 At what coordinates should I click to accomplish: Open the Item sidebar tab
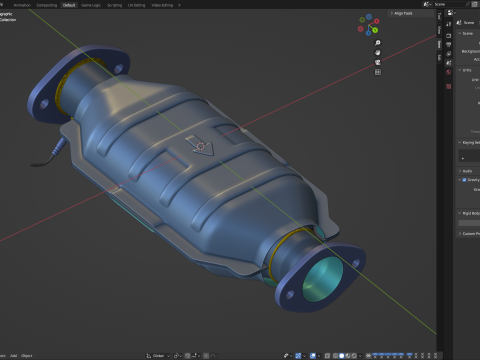click(439, 44)
